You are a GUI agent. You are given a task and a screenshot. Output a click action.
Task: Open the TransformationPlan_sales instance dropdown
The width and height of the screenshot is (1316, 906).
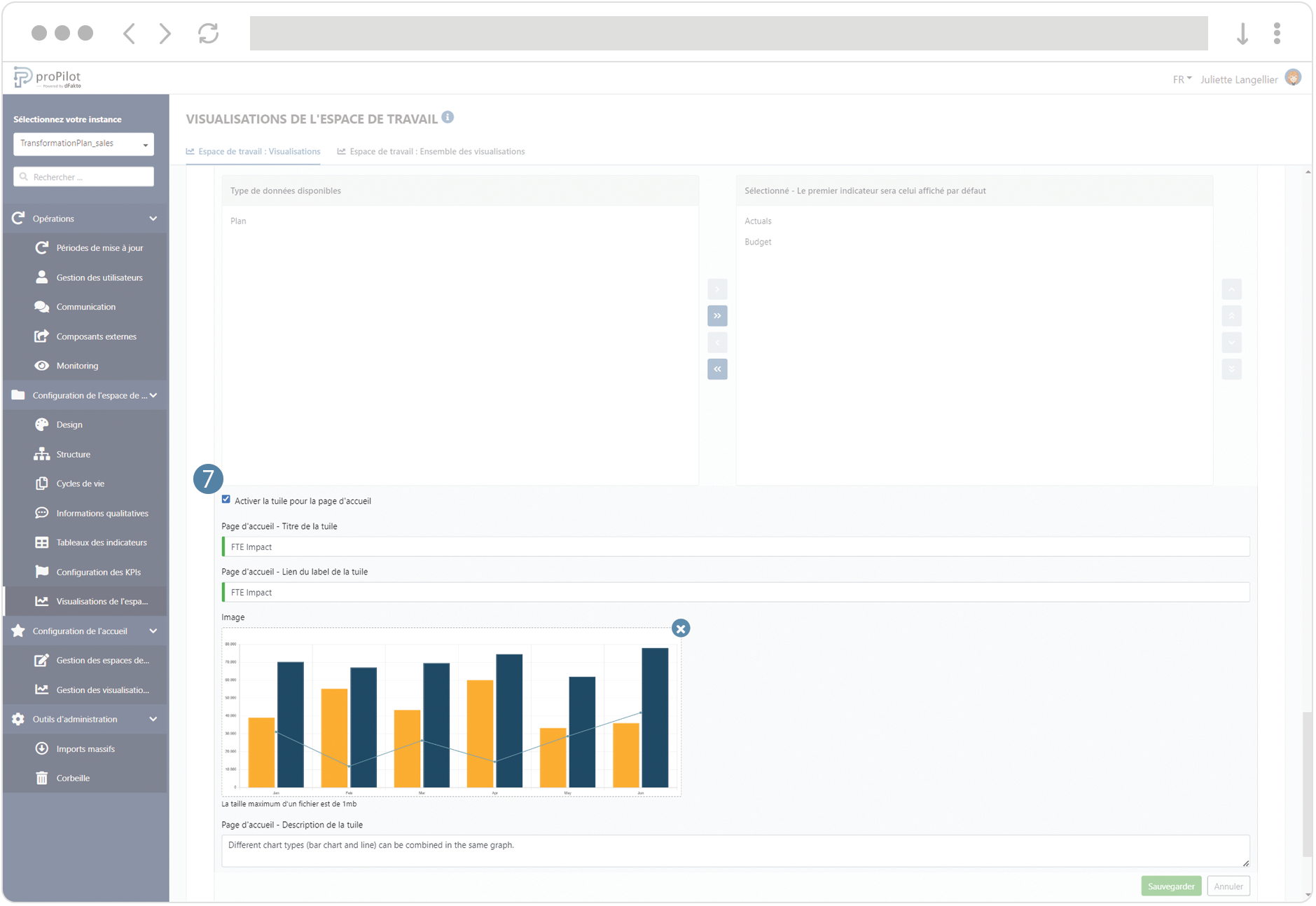(x=83, y=144)
